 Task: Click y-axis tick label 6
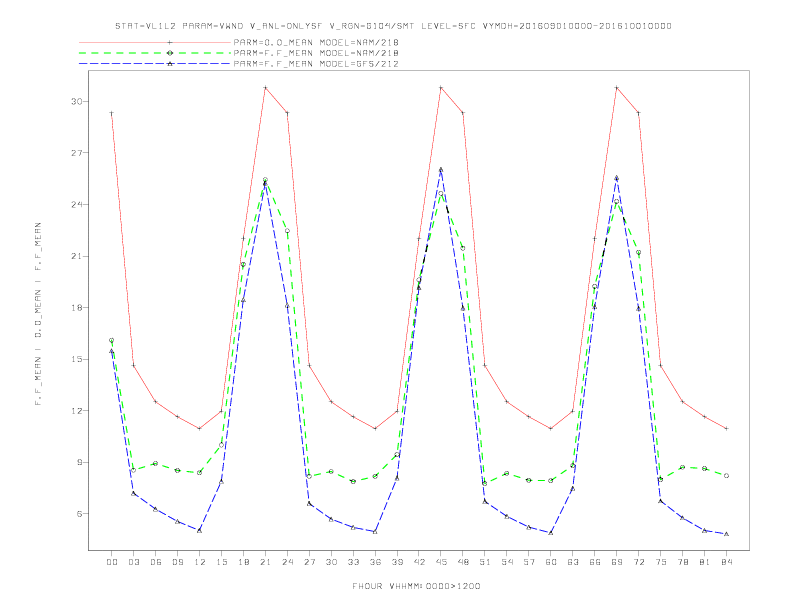pos(79,514)
